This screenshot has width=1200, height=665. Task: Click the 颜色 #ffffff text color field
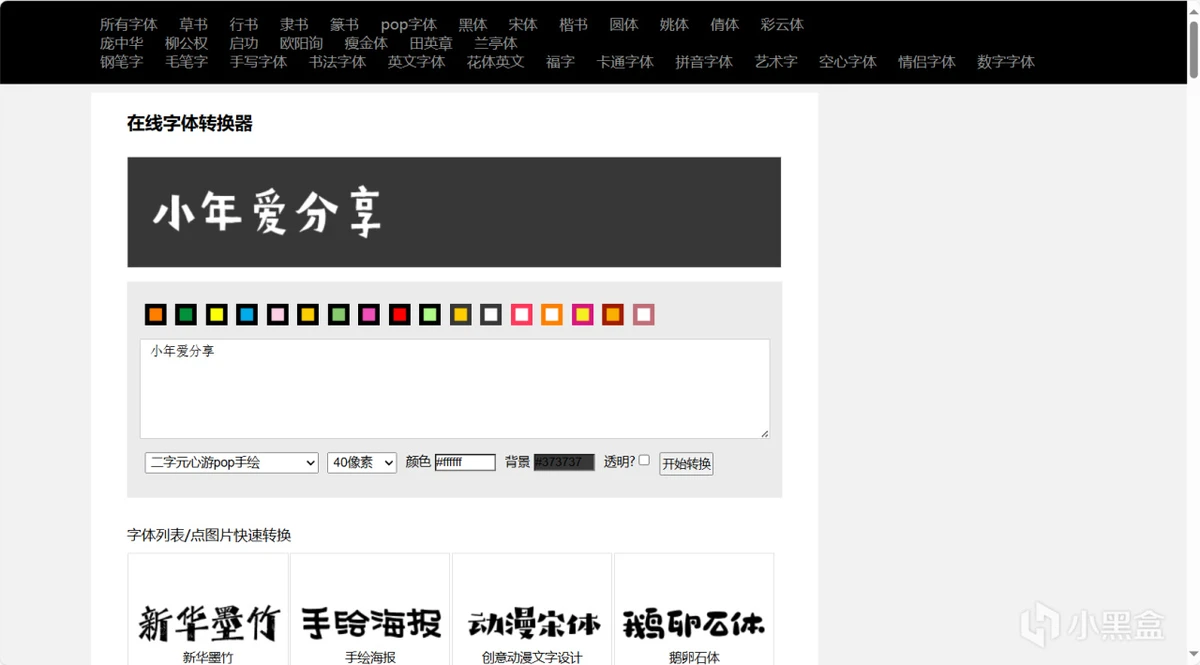tap(465, 463)
